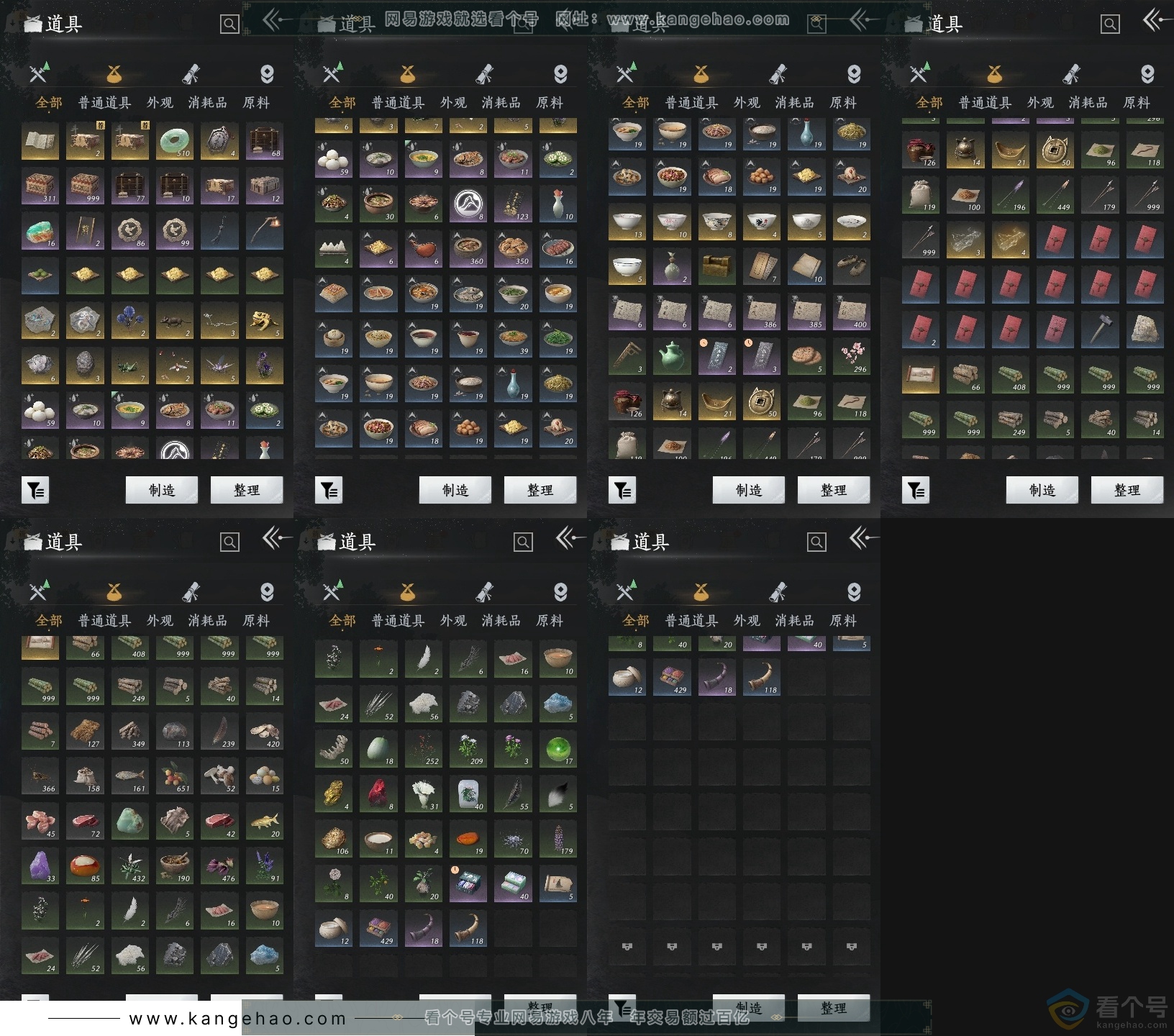Screen dimensions: 1174x1036
Task: Click 制造 button in the first top-row panel
Action: pos(162,490)
